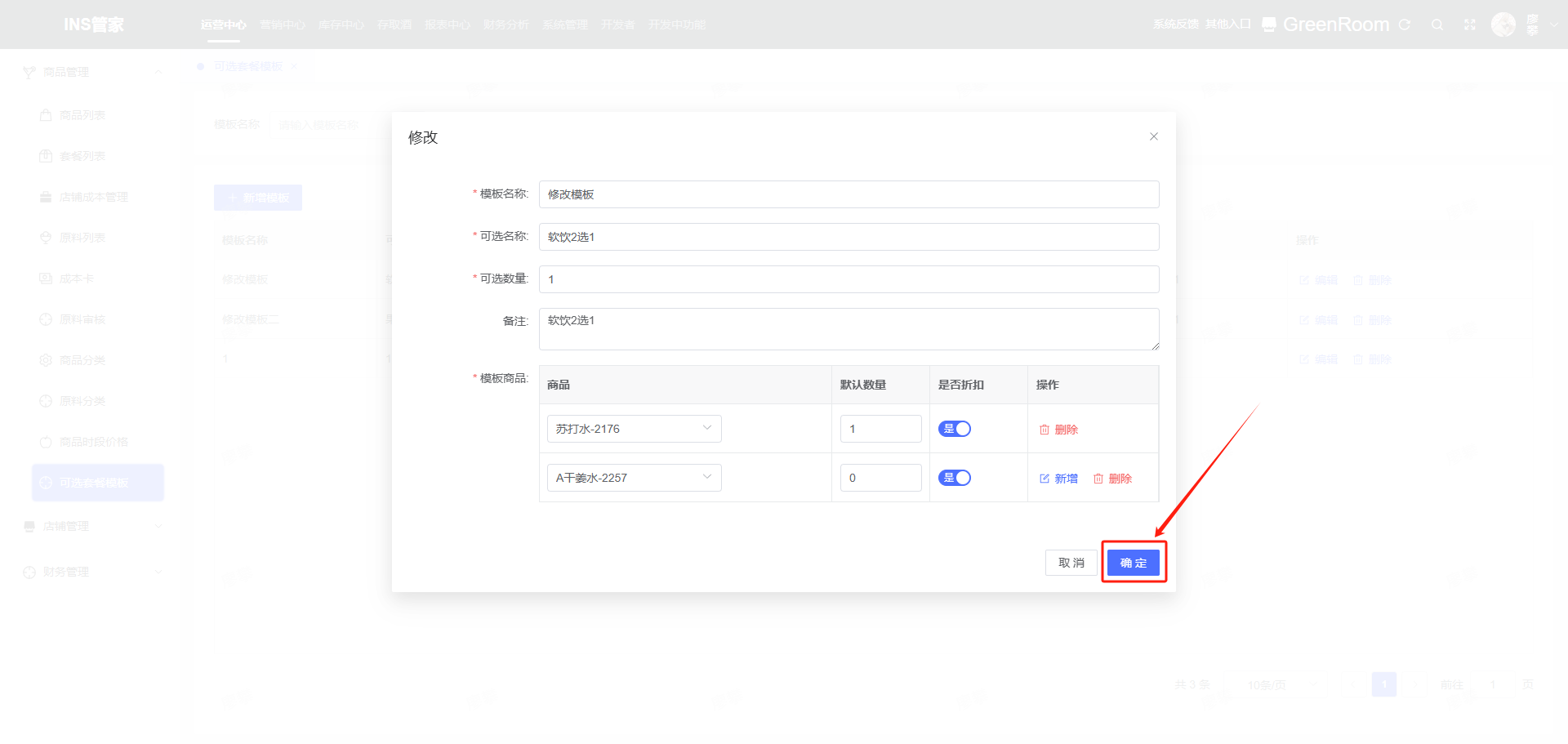Toggle discount switch for A干姜水-2257
The image size is (1568, 744).
[955, 478]
